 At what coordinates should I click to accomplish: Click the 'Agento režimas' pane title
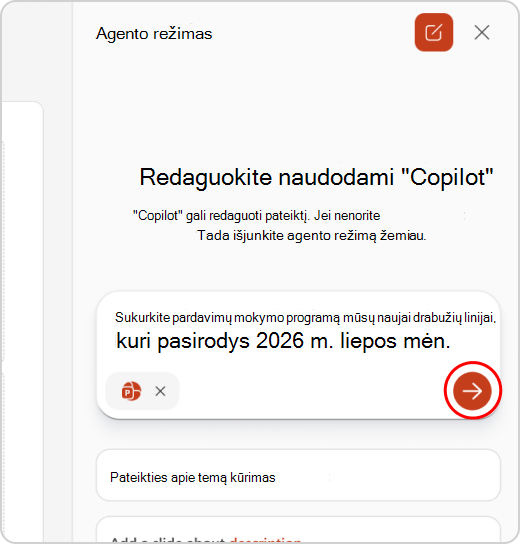pyautogui.click(x=154, y=34)
